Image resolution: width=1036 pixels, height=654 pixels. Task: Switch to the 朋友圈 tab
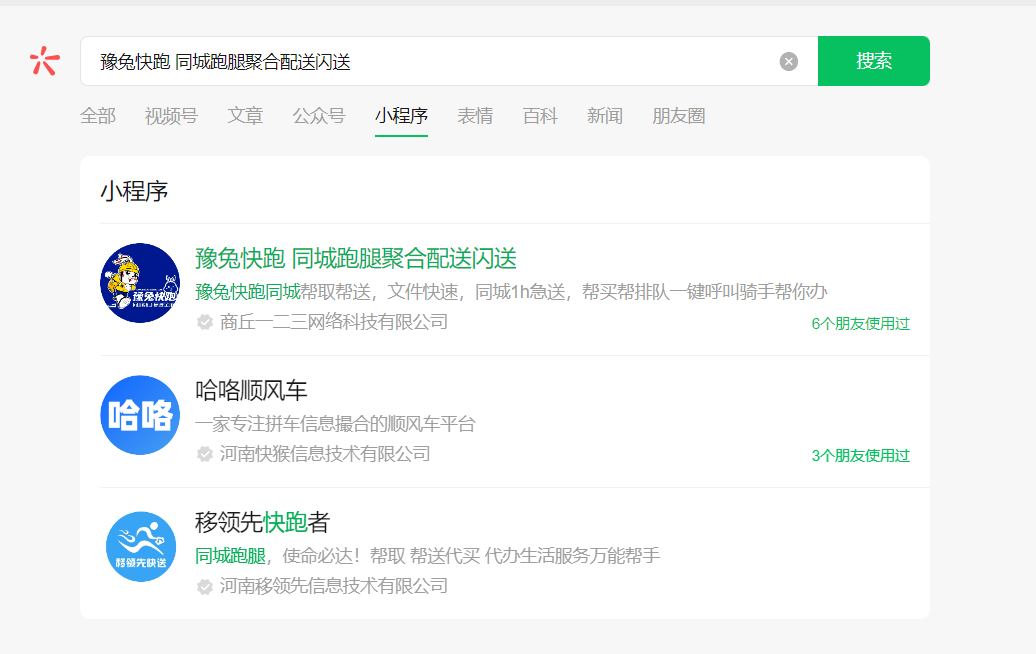[679, 116]
